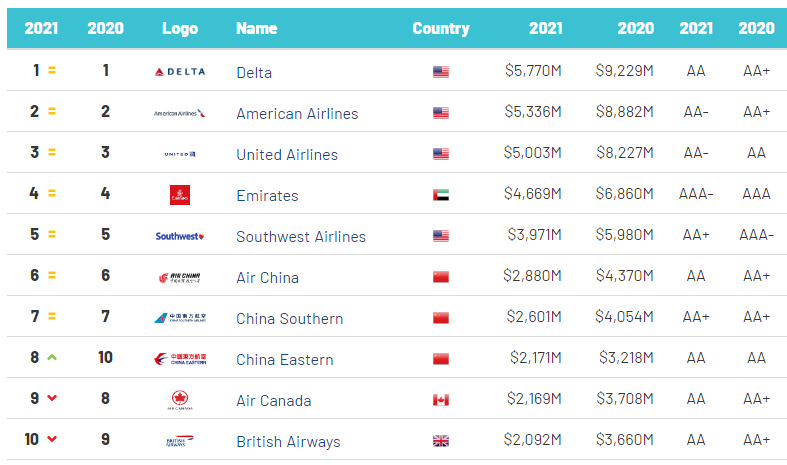This screenshot has height=465, width=787.
Task: Click the Delta airline logo
Action: [x=180, y=72]
